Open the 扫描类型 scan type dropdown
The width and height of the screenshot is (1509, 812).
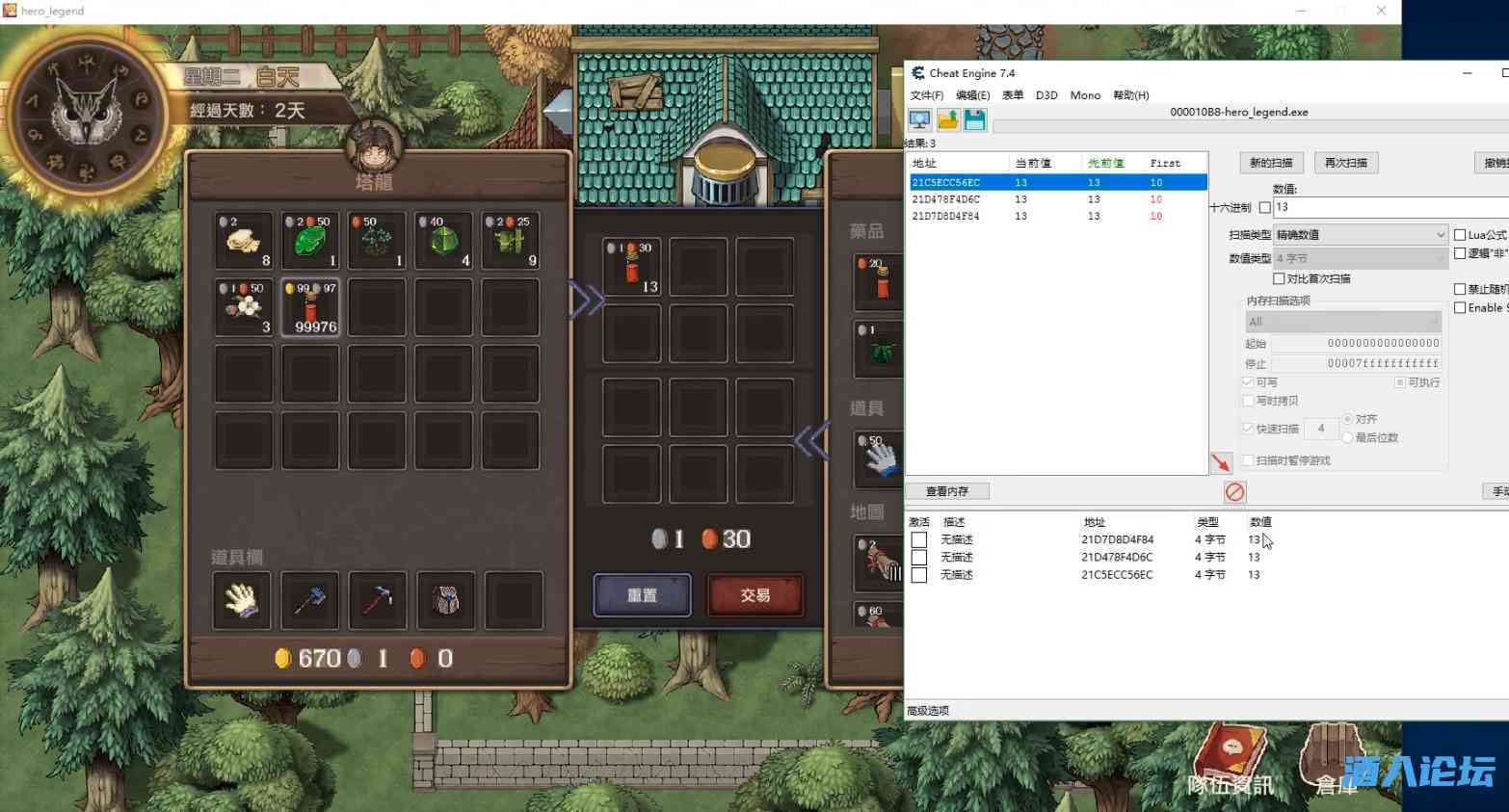[x=1360, y=235]
